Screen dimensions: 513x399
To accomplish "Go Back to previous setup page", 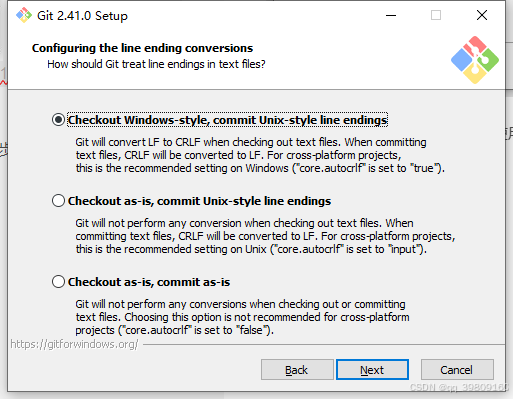I will [297, 370].
